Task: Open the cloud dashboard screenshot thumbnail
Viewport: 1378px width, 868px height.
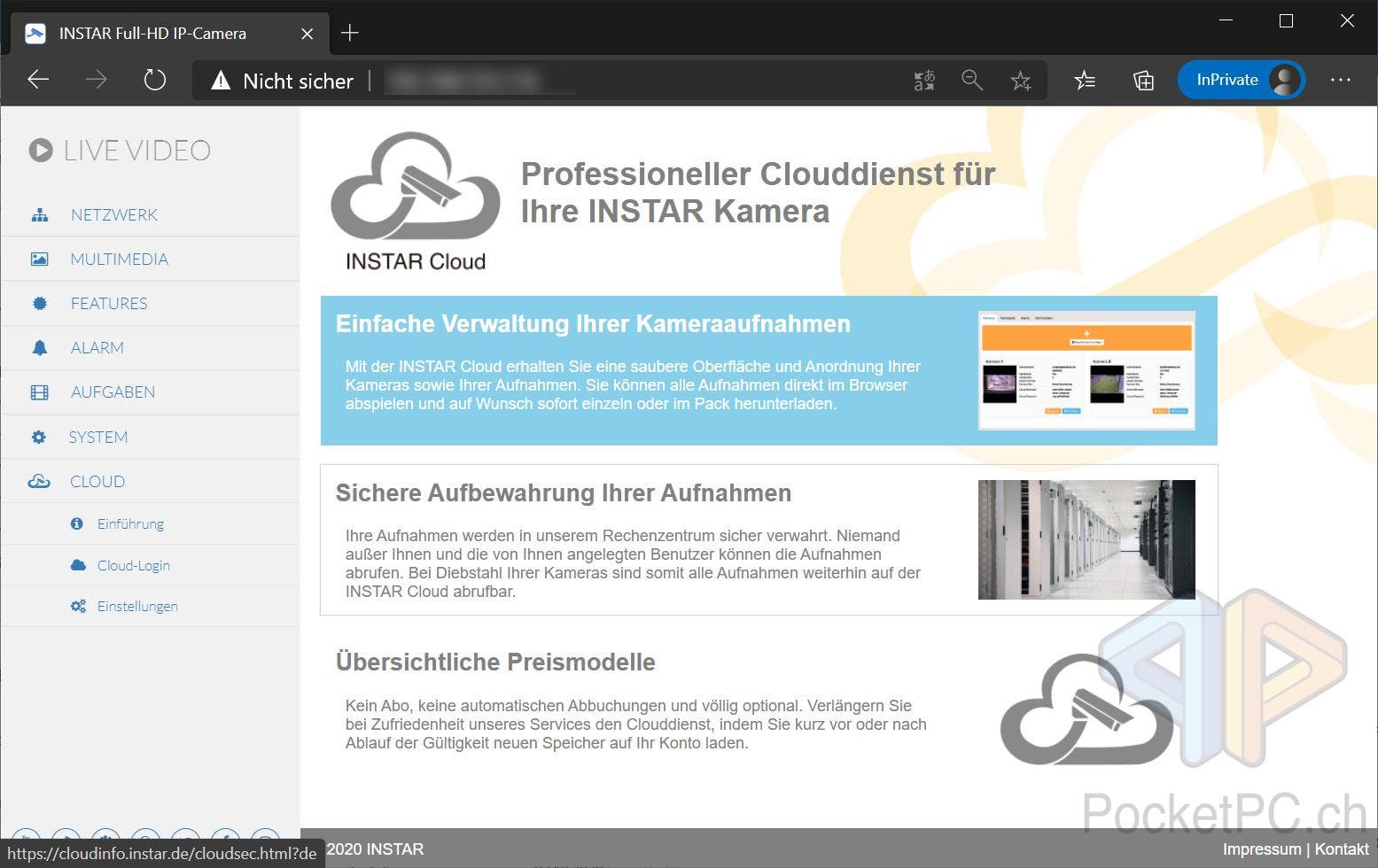Action: click(1086, 370)
